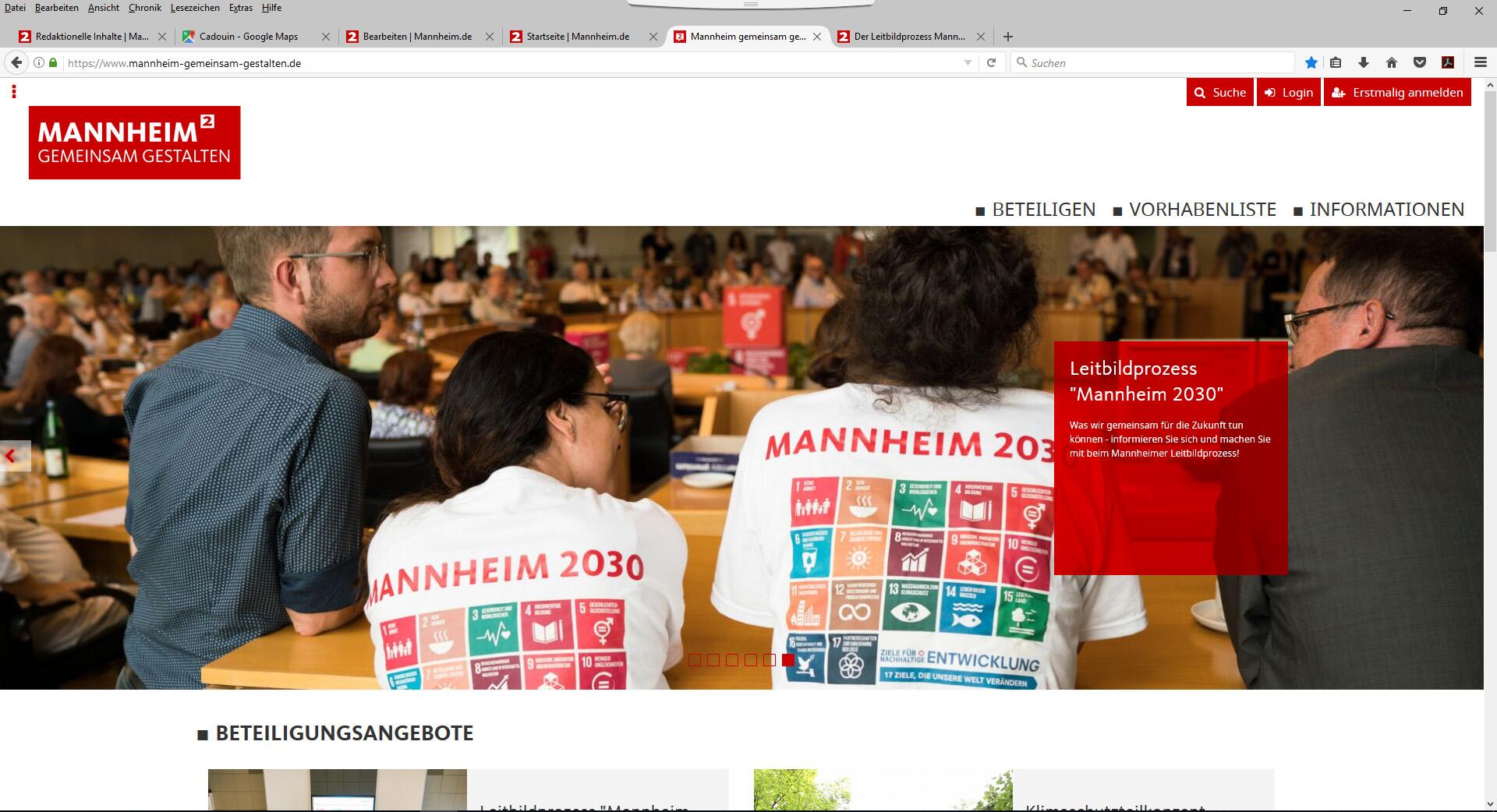This screenshot has height=812, width=1497.
Task: Click the browser back arrow
Action: tap(16, 63)
